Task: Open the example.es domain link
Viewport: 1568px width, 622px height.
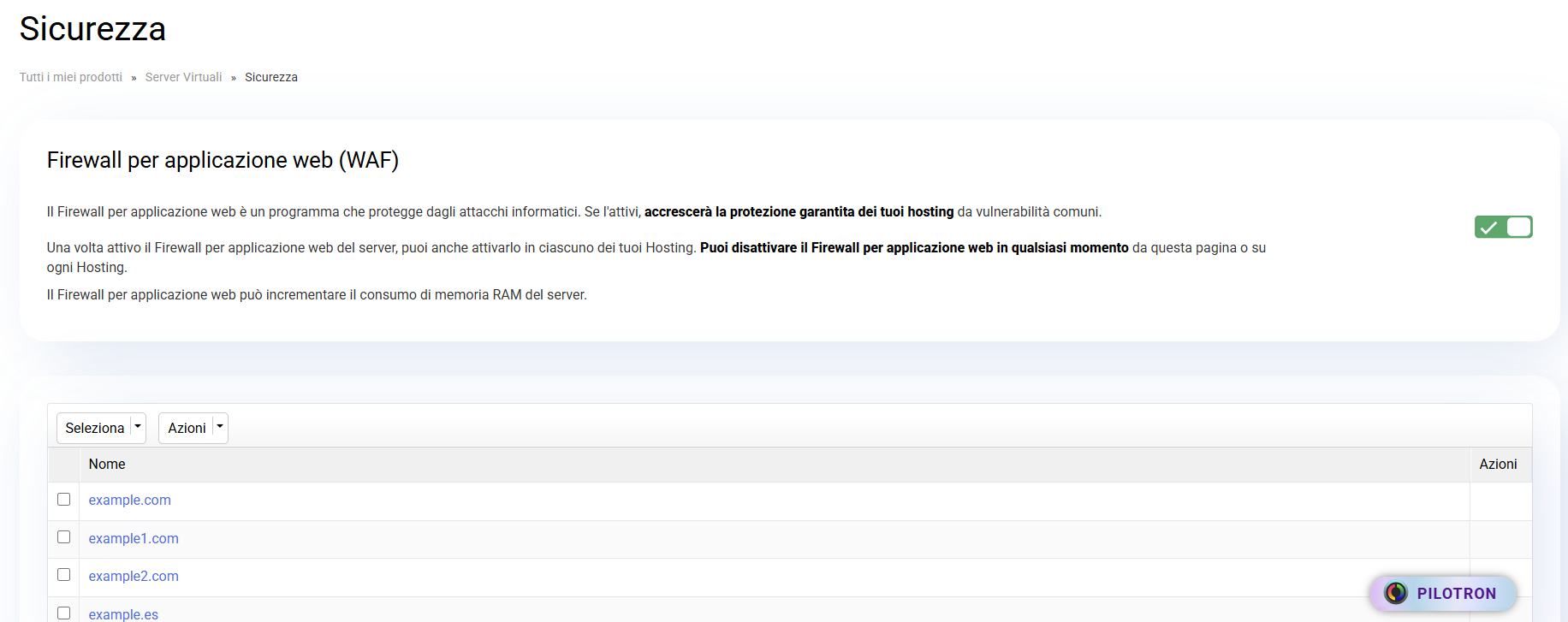Action: point(123,614)
